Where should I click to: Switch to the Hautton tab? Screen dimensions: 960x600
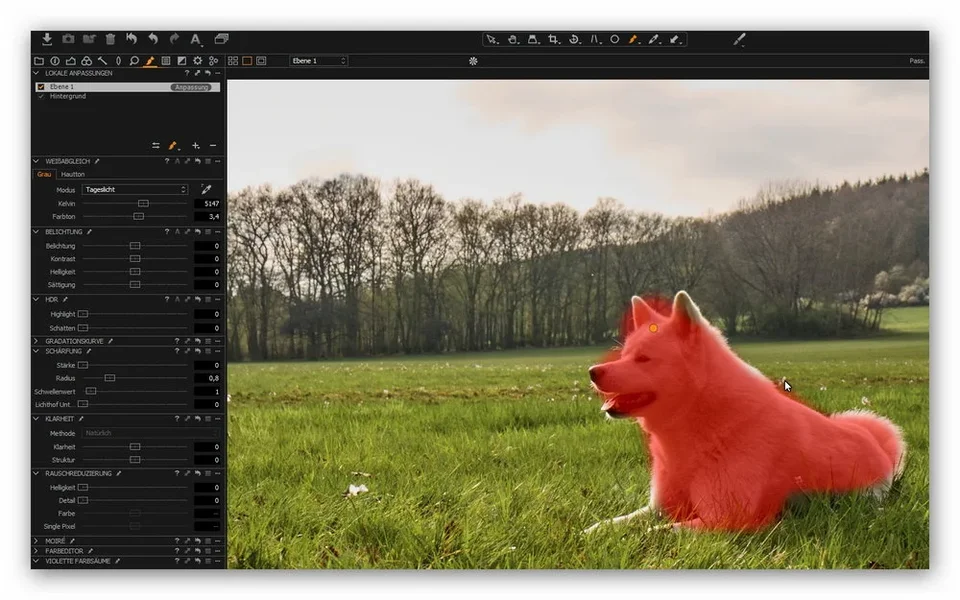(x=73, y=174)
